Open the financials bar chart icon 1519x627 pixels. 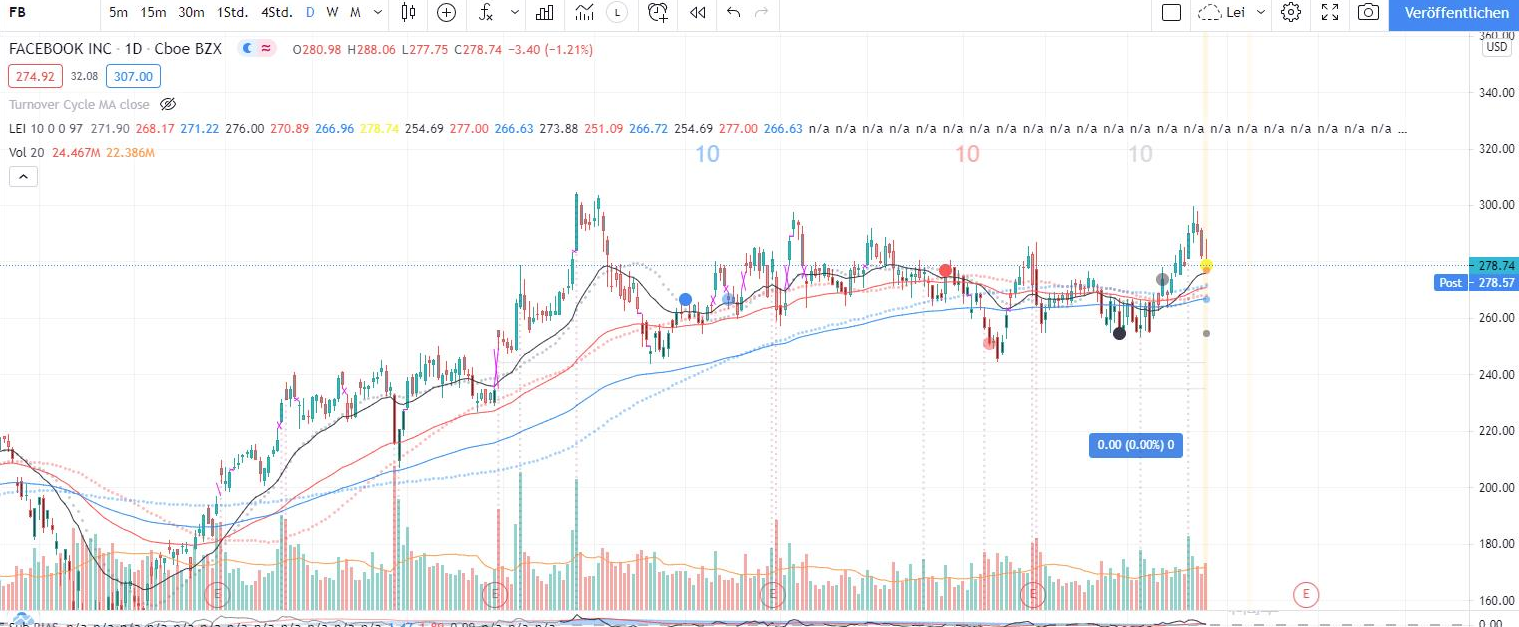pos(545,12)
